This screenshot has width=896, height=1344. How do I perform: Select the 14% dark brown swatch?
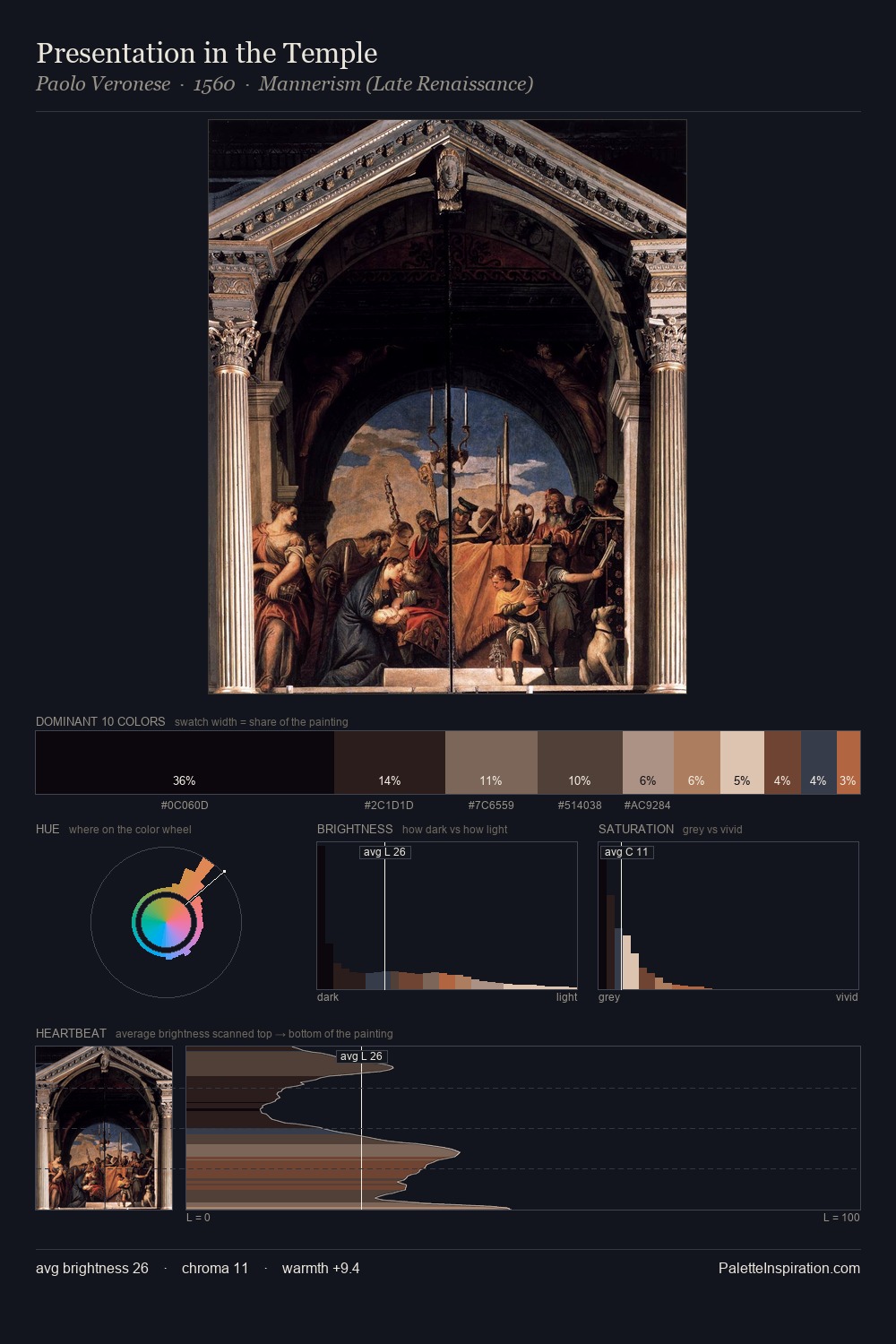(x=390, y=762)
